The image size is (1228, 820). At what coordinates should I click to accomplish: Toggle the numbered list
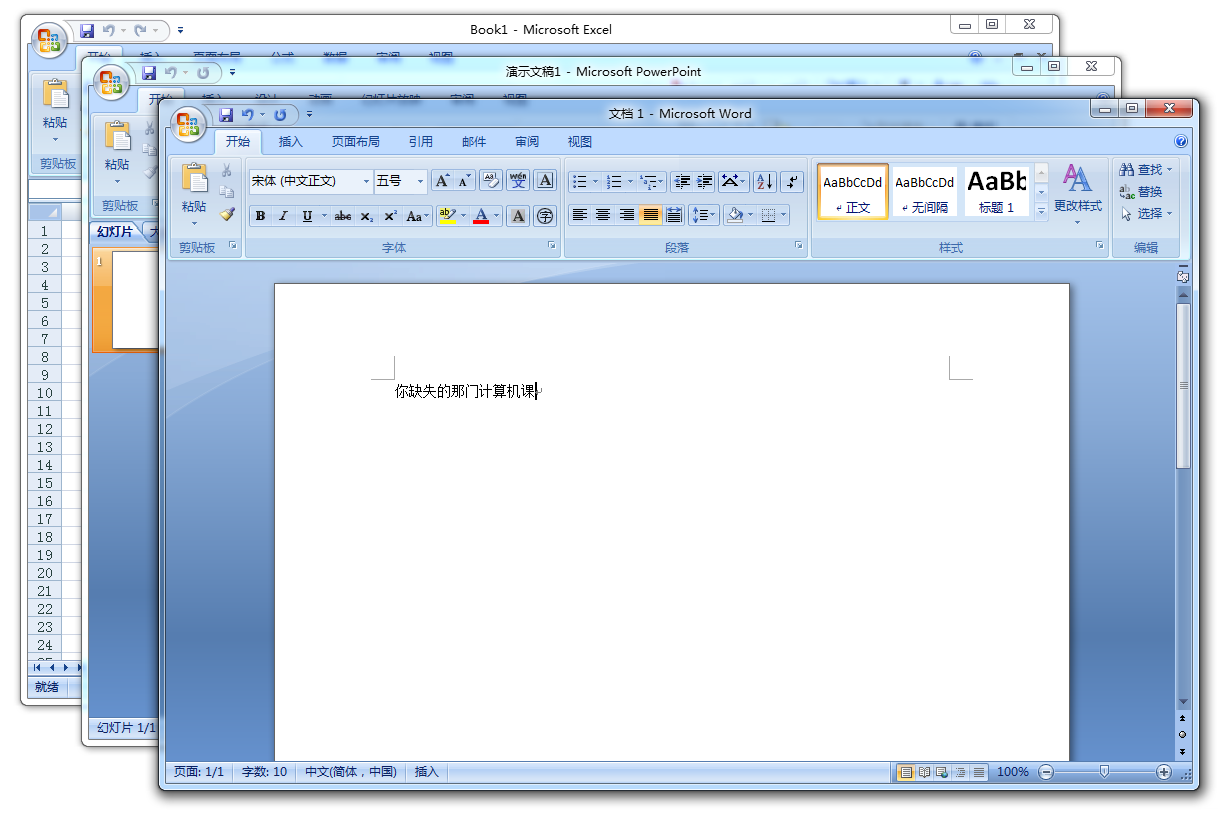(616, 182)
